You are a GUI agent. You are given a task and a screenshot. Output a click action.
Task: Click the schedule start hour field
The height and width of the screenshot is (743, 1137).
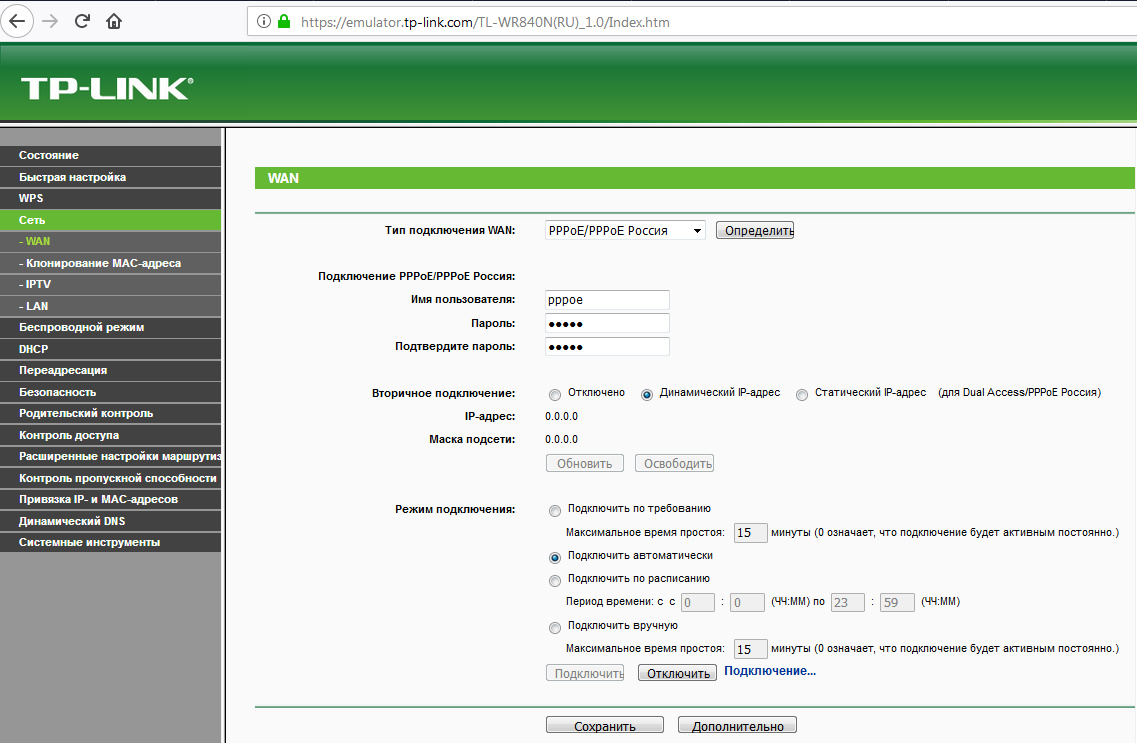click(698, 602)
